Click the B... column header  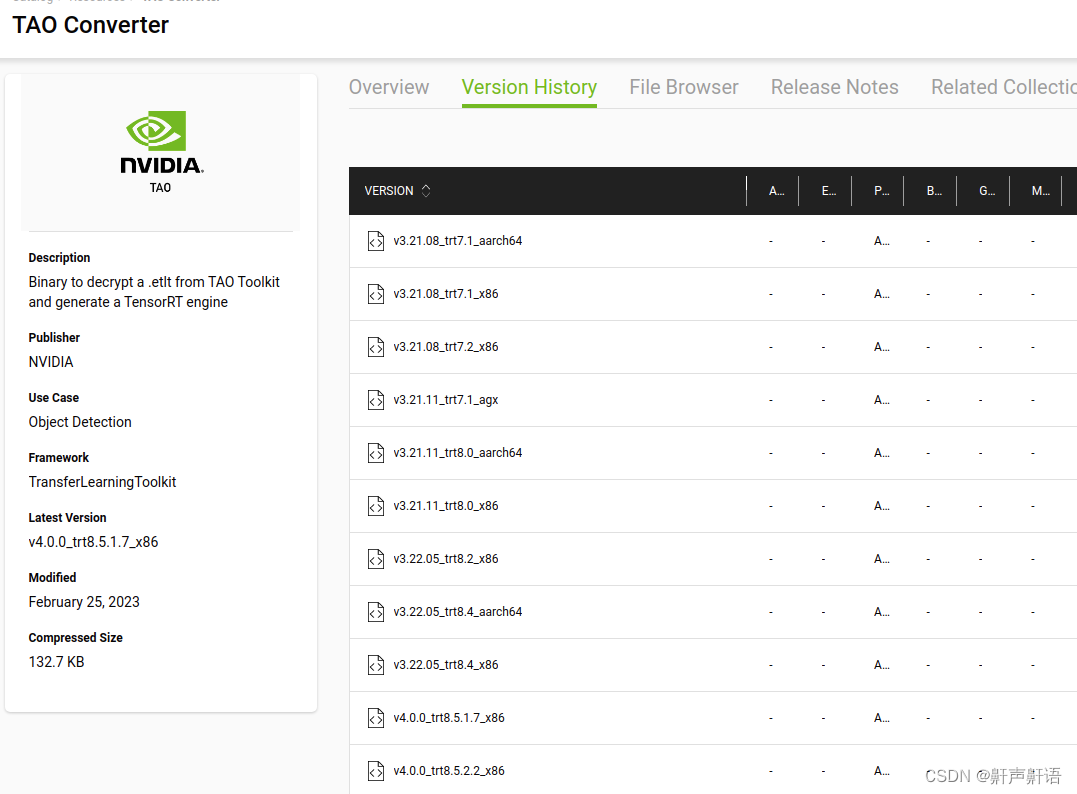coord(934,191)
